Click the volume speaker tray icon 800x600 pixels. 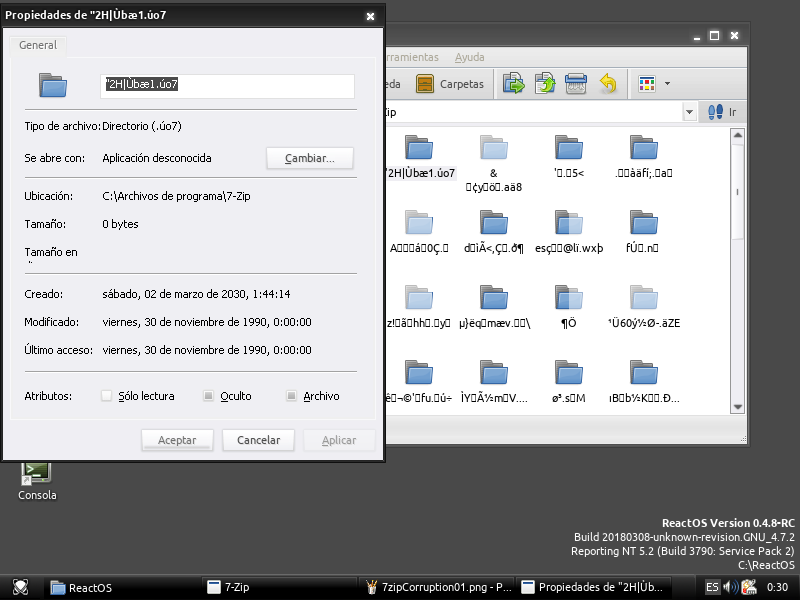(x=729, y=587)
